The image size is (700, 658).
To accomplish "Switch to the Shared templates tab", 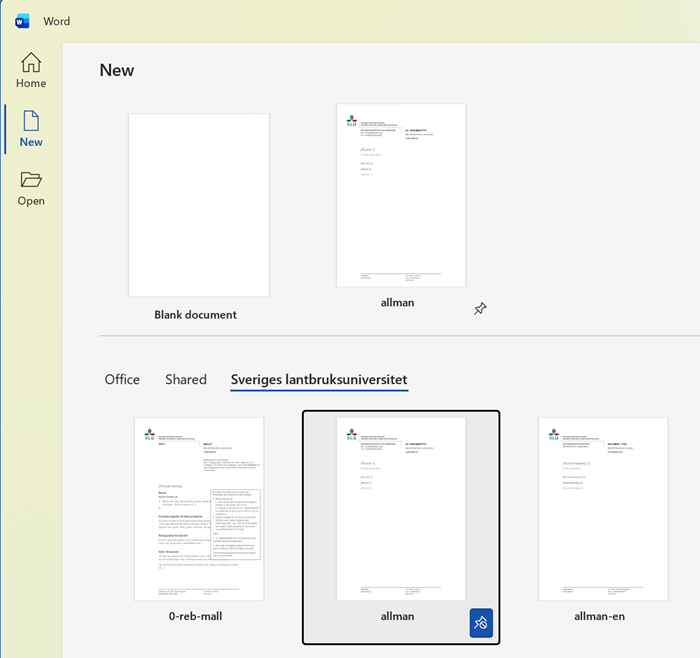I will [x=186, y=380].
